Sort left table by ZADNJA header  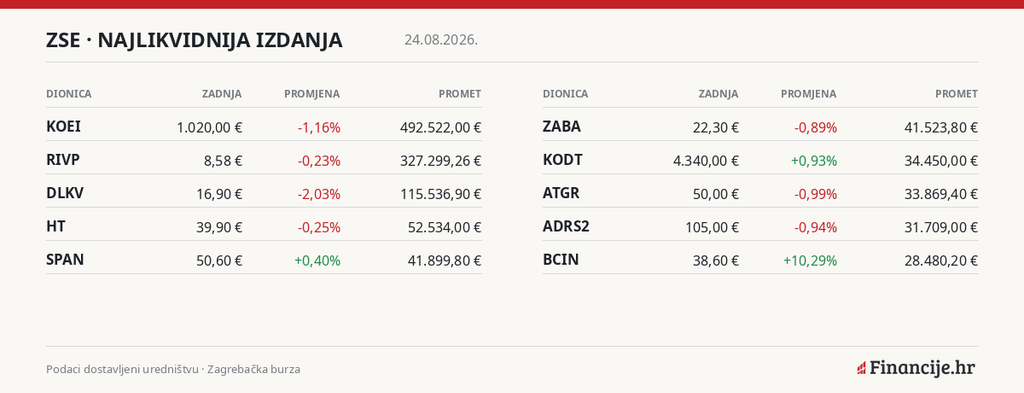(221, 94)
